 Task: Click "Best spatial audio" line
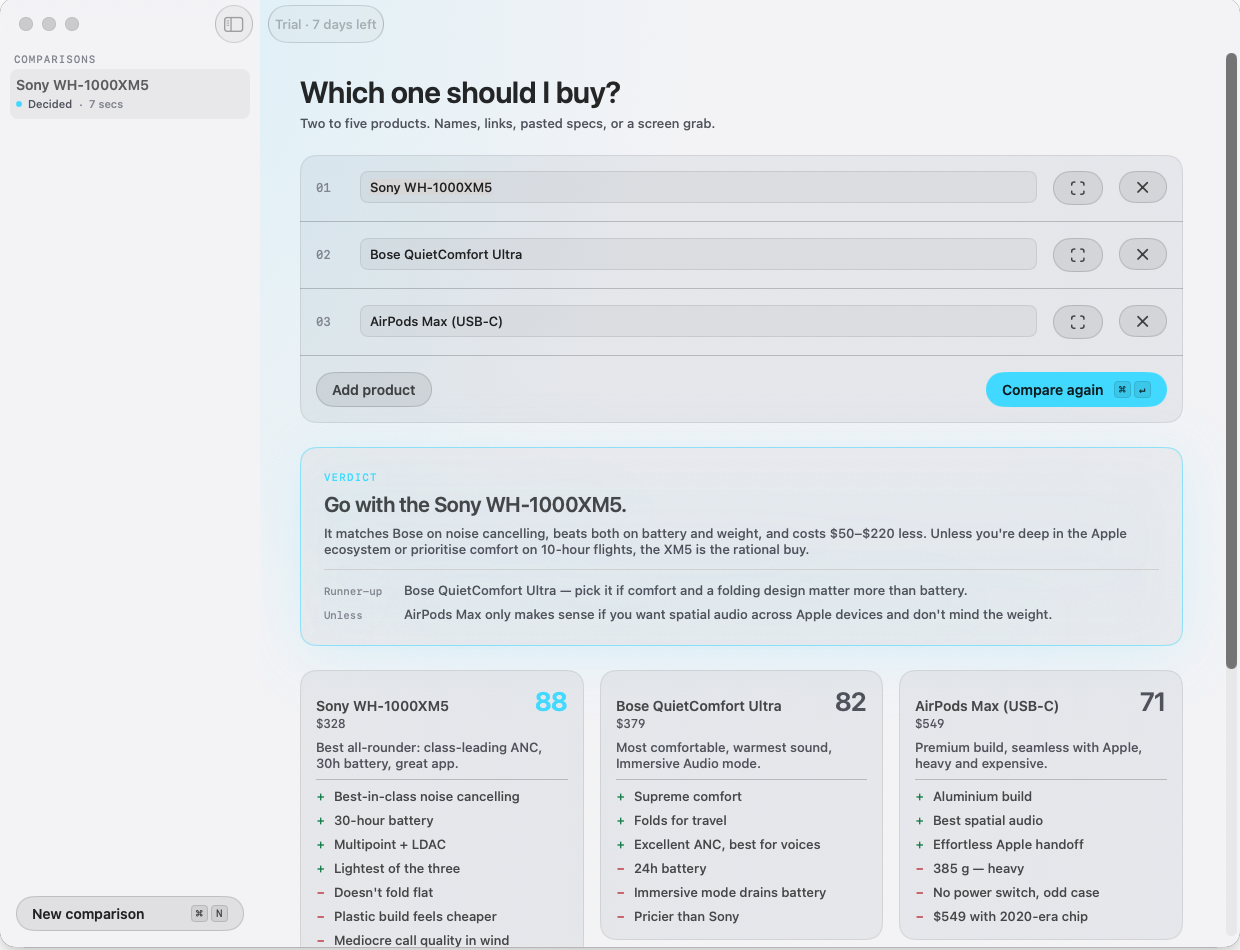(x=988, y=821)
